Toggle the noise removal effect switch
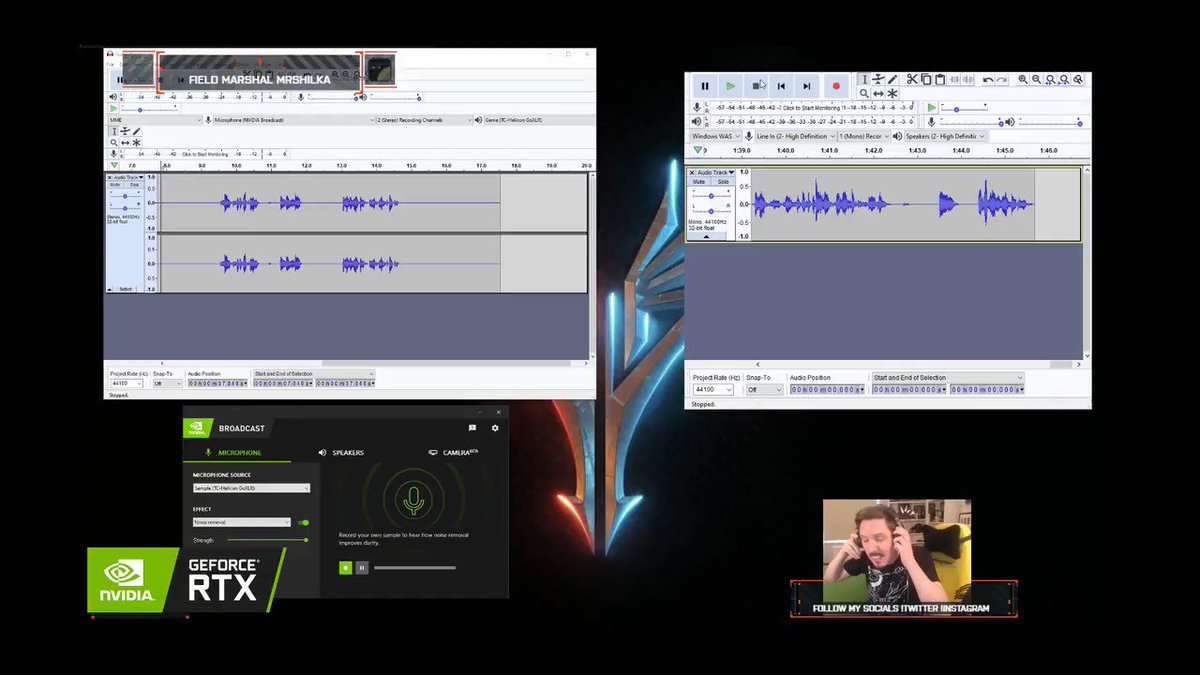Screen dimensions: 1200x675 (302, 522)
